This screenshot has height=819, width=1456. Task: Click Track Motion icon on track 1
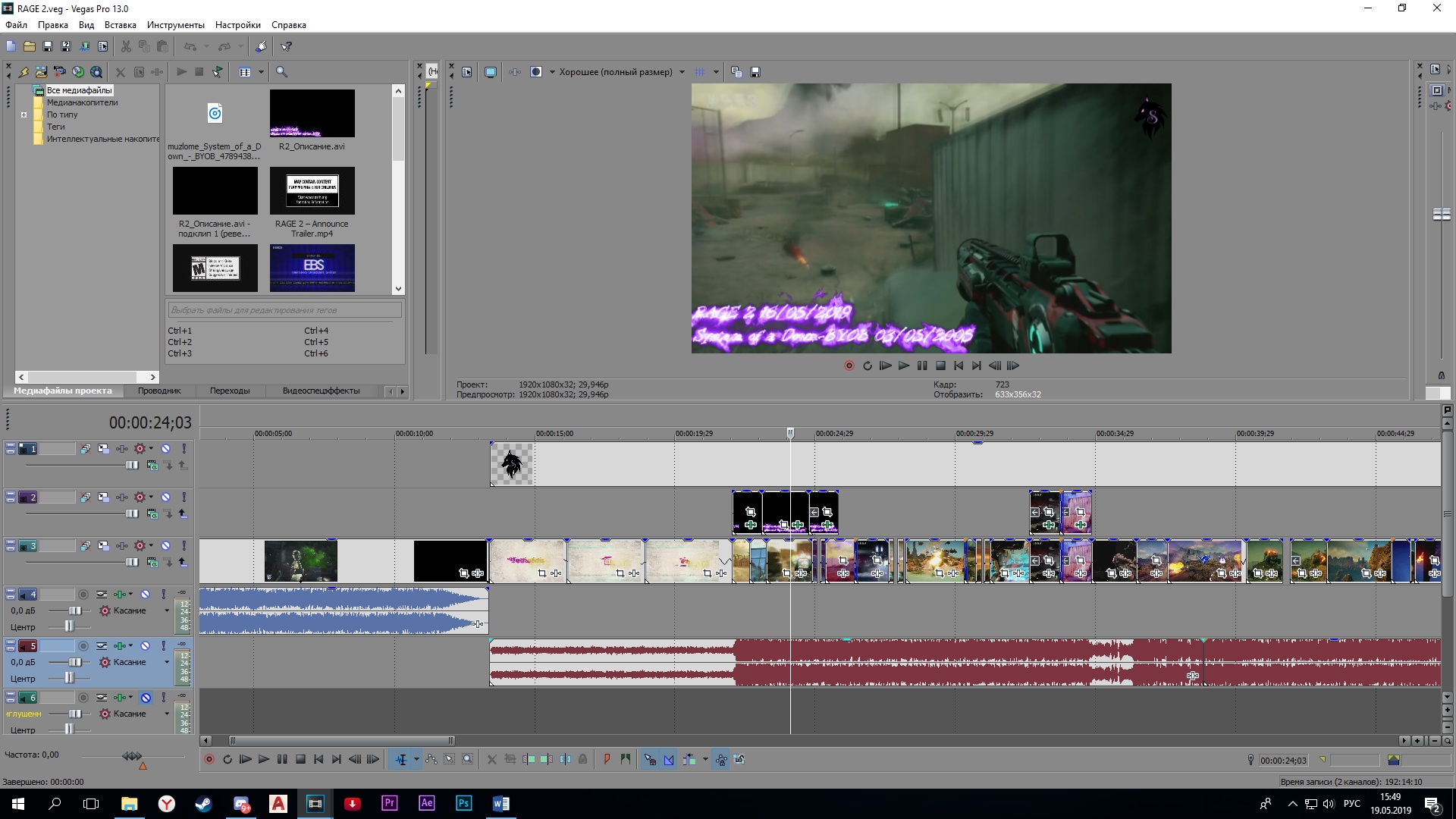(103, 449)
